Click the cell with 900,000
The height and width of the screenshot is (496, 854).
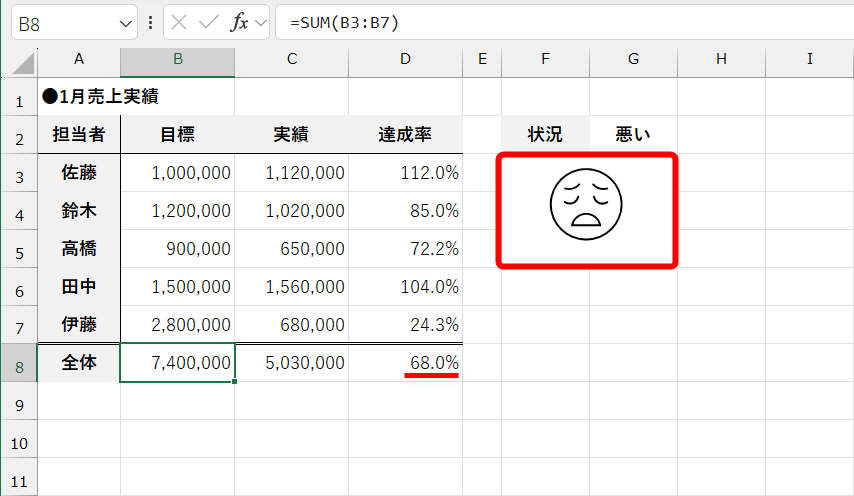(178, 249)
